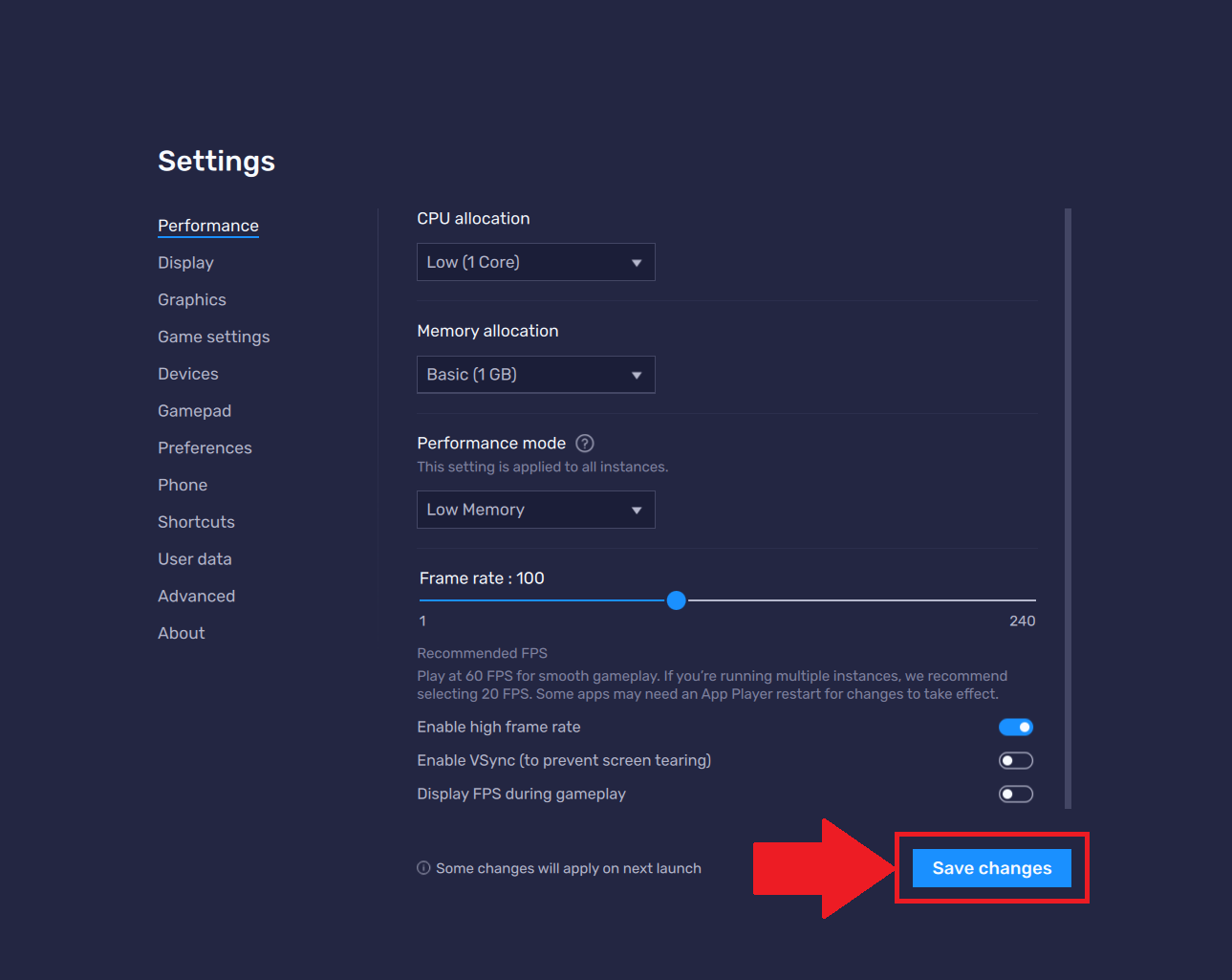Screen dimensions: 1232x980
Task: Click the Frame rate slider handle
Action: coord(676,600)
